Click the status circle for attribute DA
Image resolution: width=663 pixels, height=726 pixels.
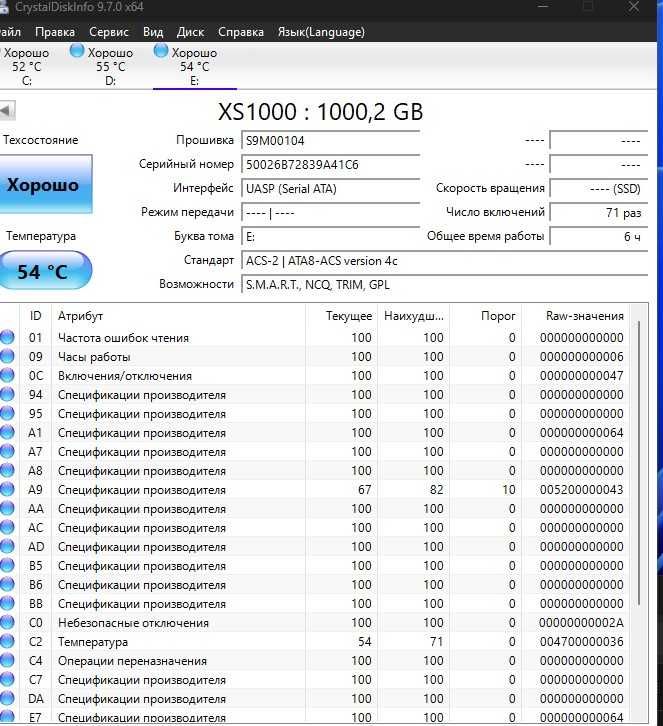(7, 698)
